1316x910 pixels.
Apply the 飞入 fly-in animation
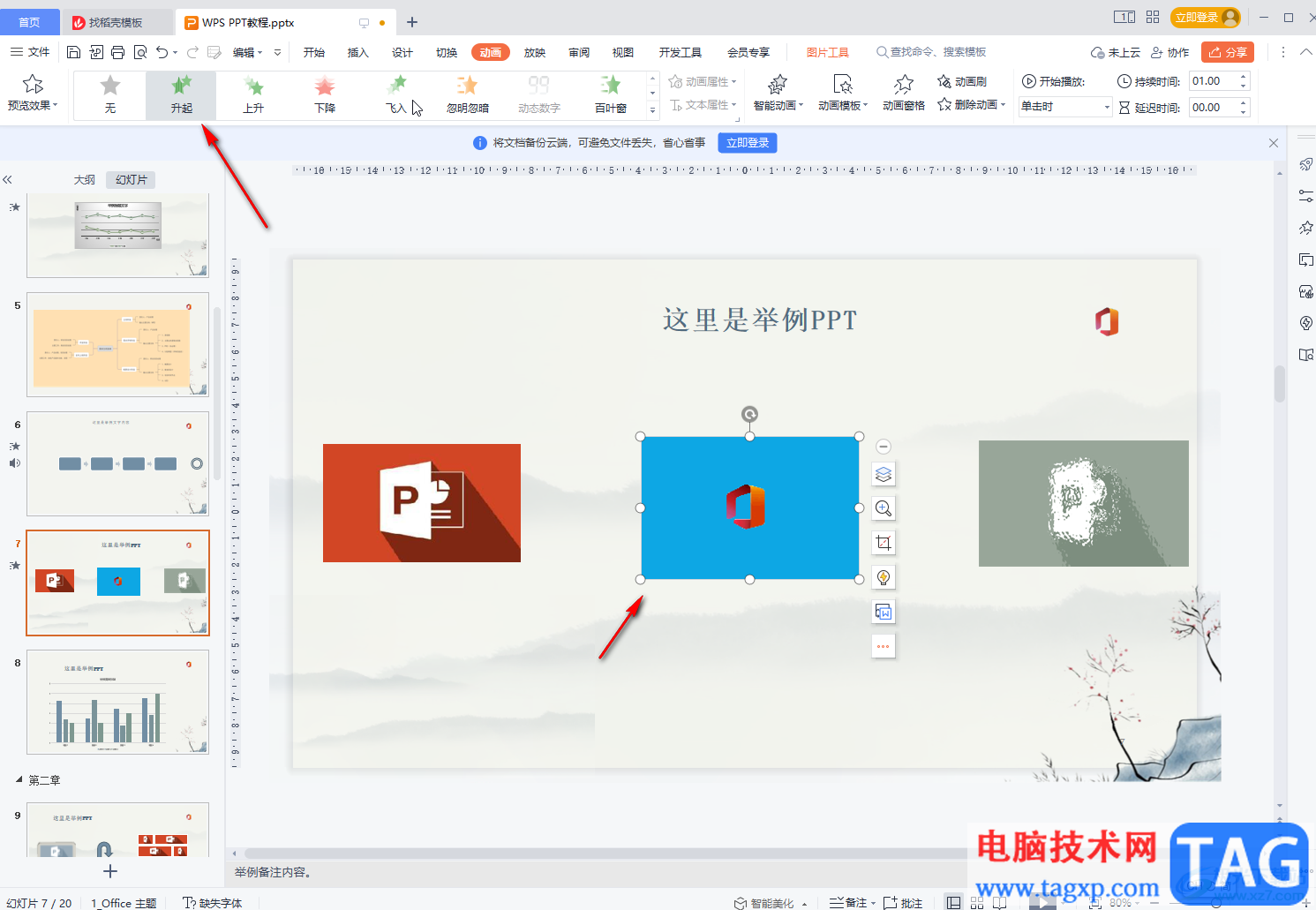click(x=396, y=95)
